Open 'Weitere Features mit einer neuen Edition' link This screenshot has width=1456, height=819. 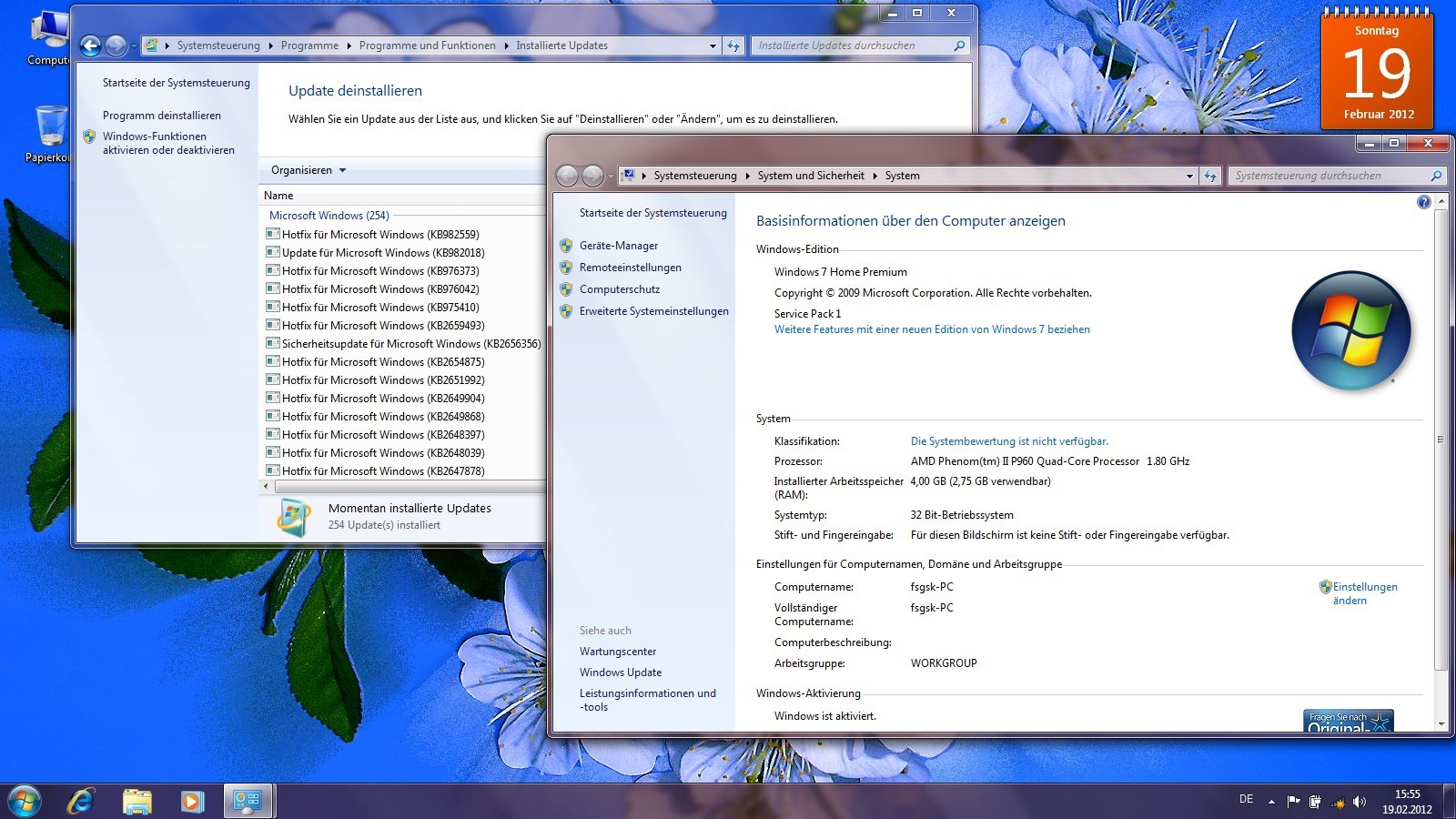point(932,329)
